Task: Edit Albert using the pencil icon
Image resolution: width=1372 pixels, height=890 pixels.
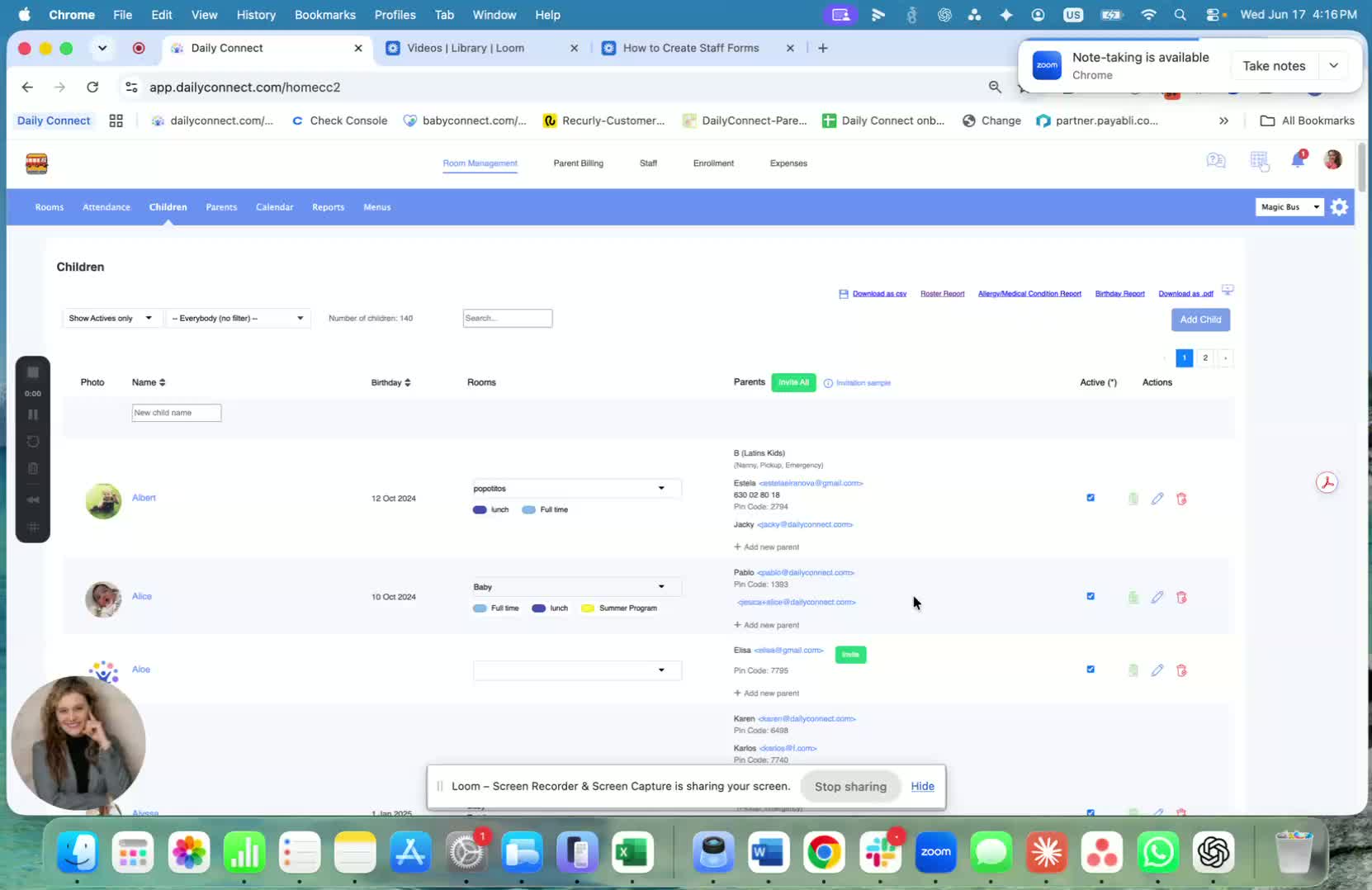Action: pyautogui.click(x=1157, y=499)
